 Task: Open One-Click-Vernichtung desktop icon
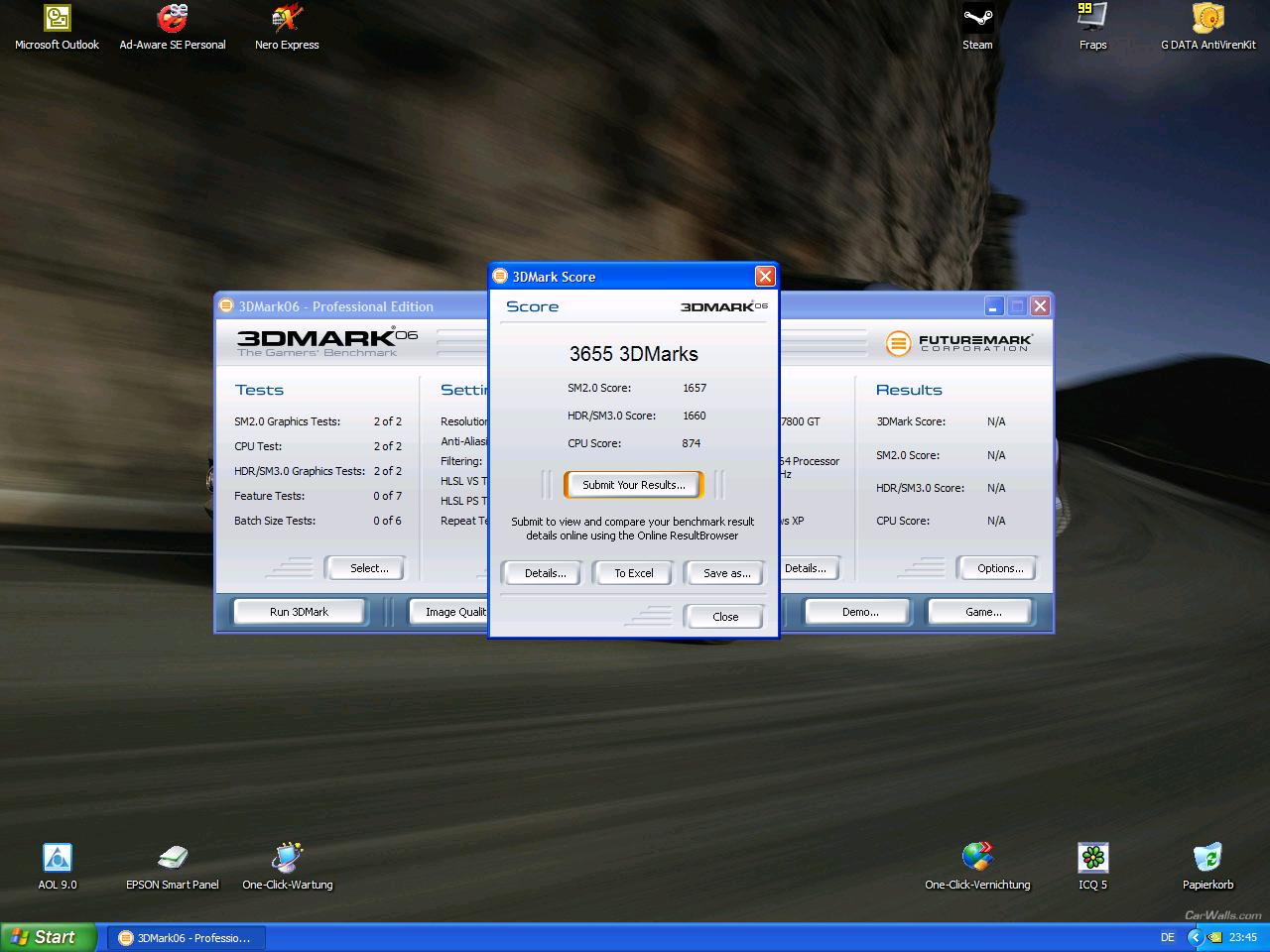977,867
